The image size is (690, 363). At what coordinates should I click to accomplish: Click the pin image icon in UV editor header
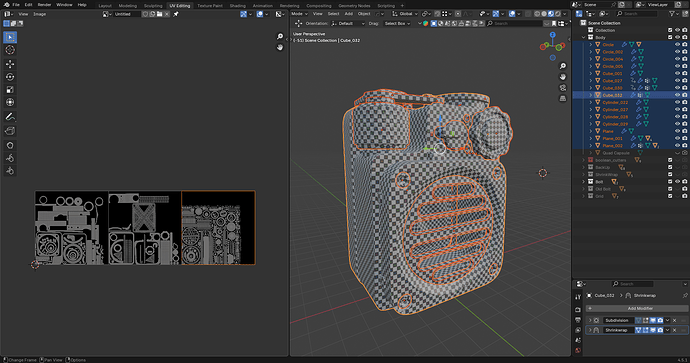(176, 14)
